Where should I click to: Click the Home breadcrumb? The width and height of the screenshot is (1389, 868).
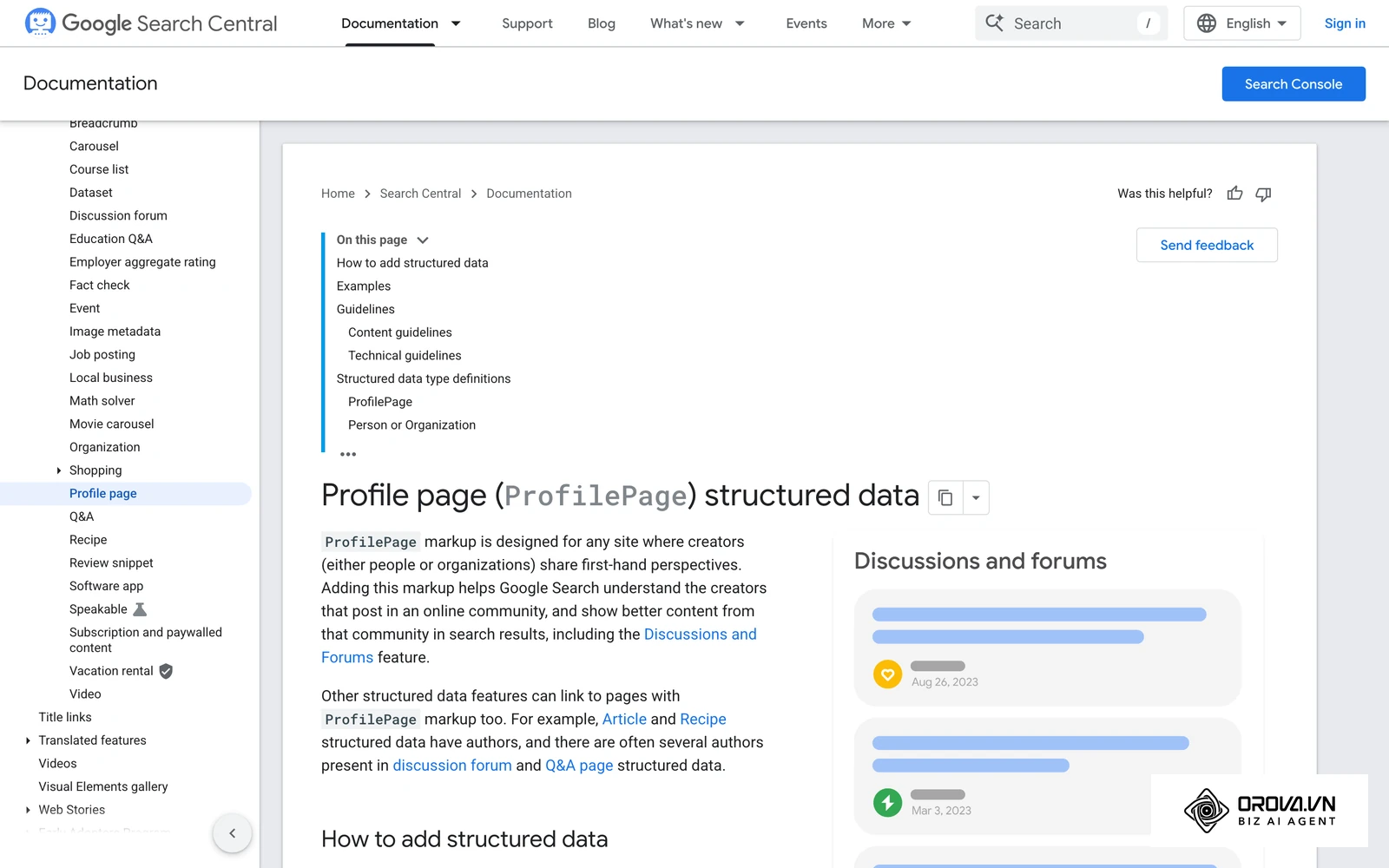point(338,194)
